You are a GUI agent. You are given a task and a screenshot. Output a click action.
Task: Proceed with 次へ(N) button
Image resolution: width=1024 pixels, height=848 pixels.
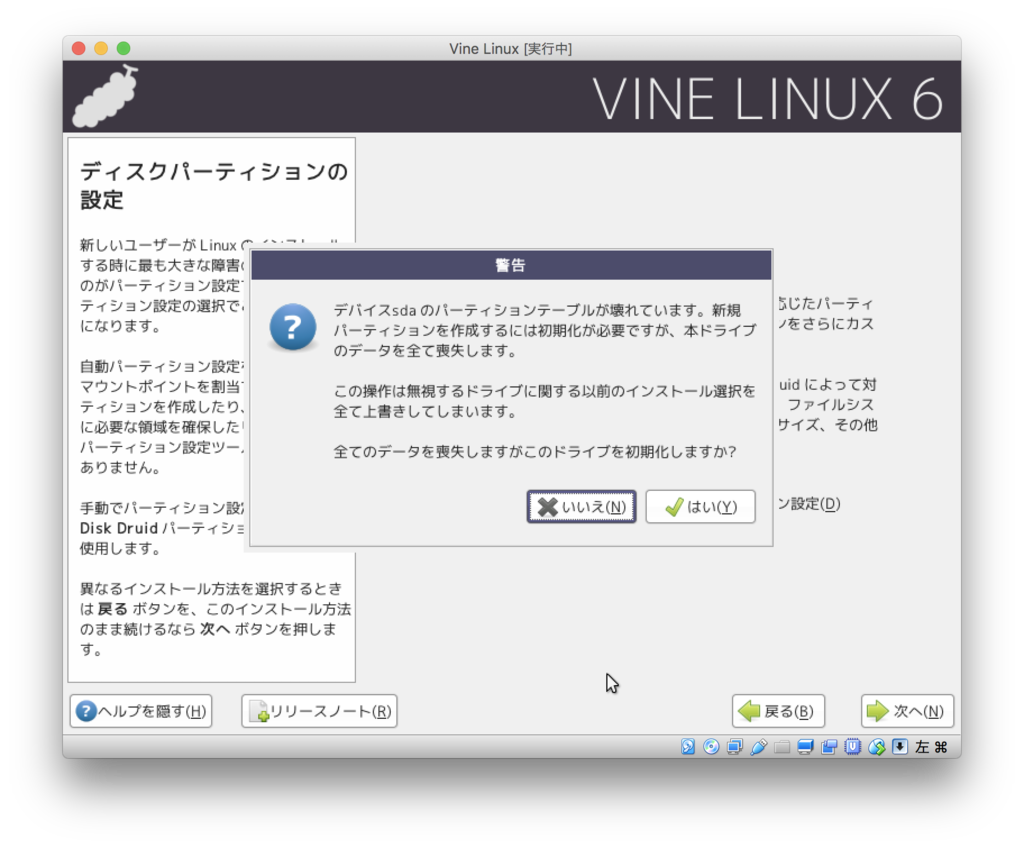[907, 711]
